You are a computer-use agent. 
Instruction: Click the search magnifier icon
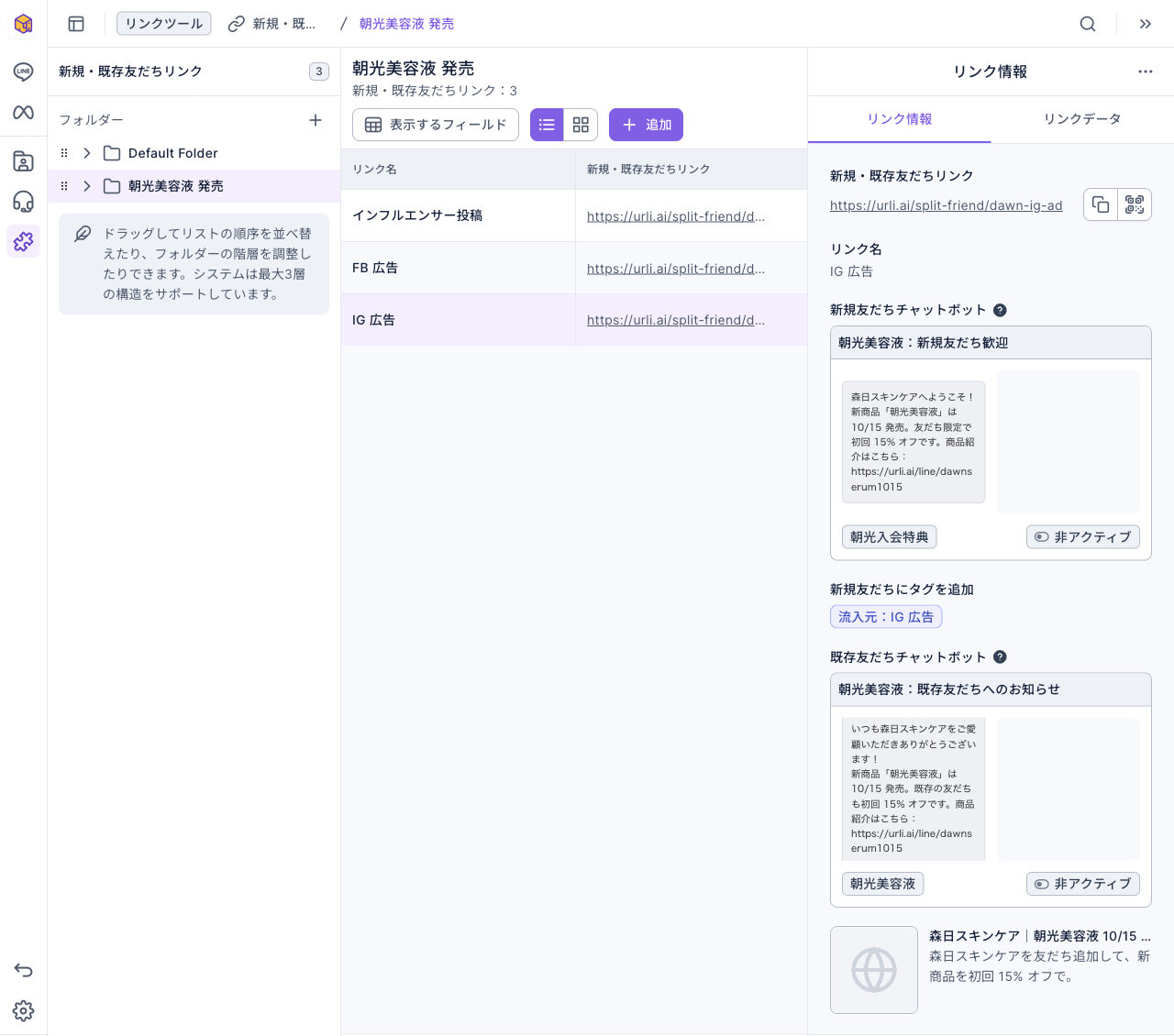pos(1088,24)
